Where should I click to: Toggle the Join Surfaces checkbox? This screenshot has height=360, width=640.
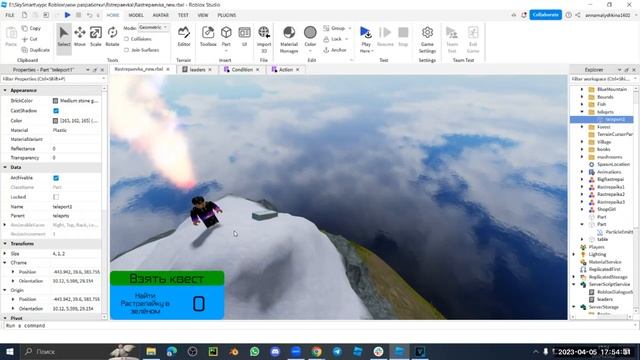pyautogui.click(x=126, y=50)
